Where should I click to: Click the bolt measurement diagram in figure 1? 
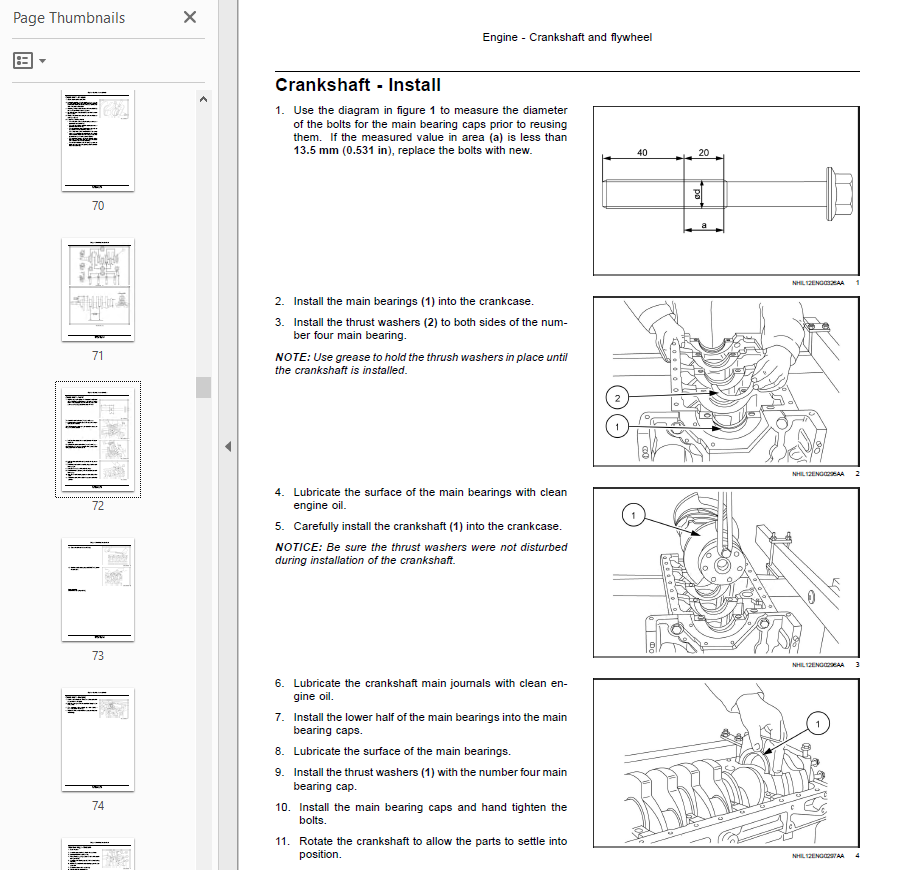coord(726,191)
